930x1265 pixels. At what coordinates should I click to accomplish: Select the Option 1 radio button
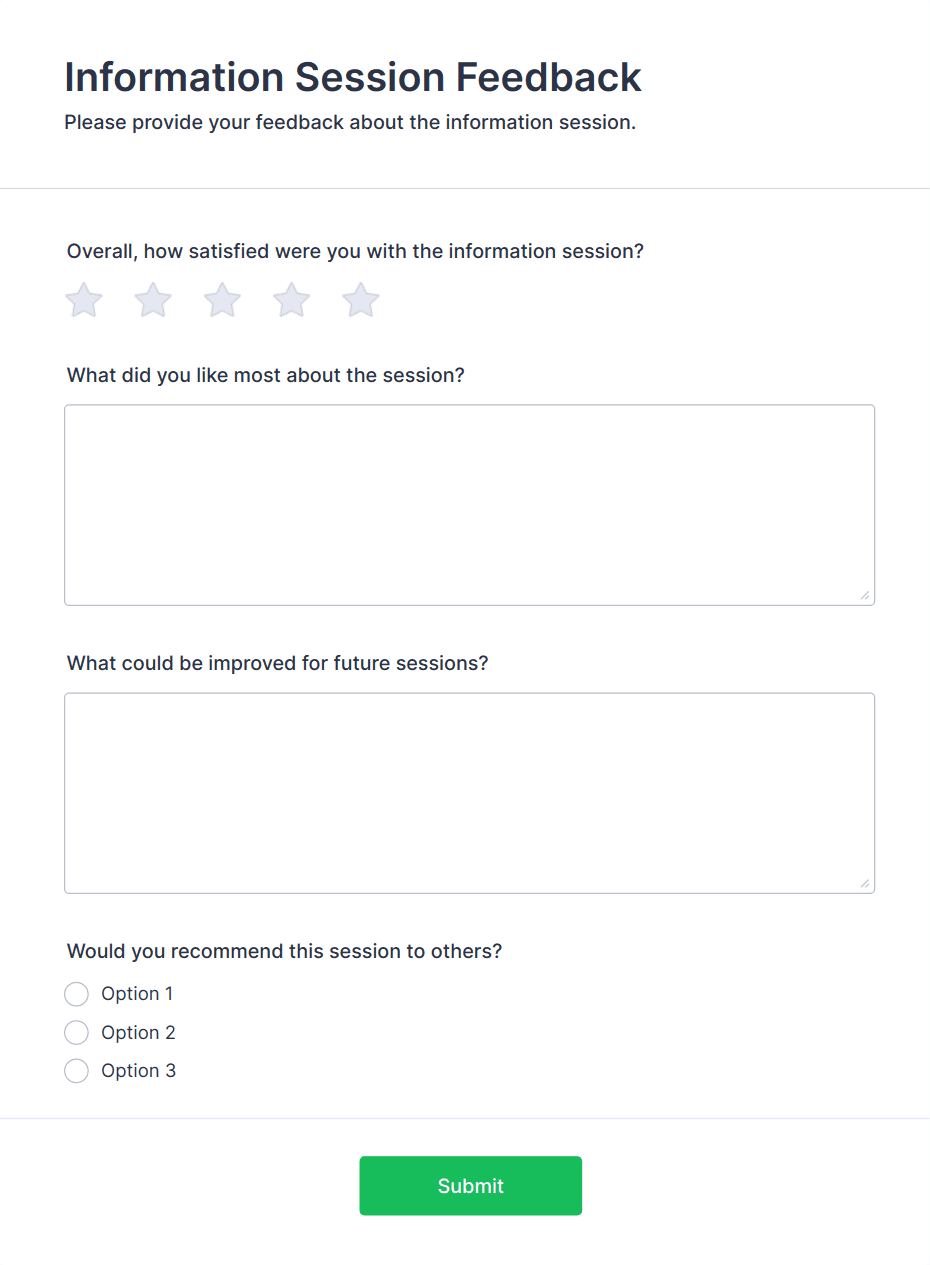tap(76, 994)
